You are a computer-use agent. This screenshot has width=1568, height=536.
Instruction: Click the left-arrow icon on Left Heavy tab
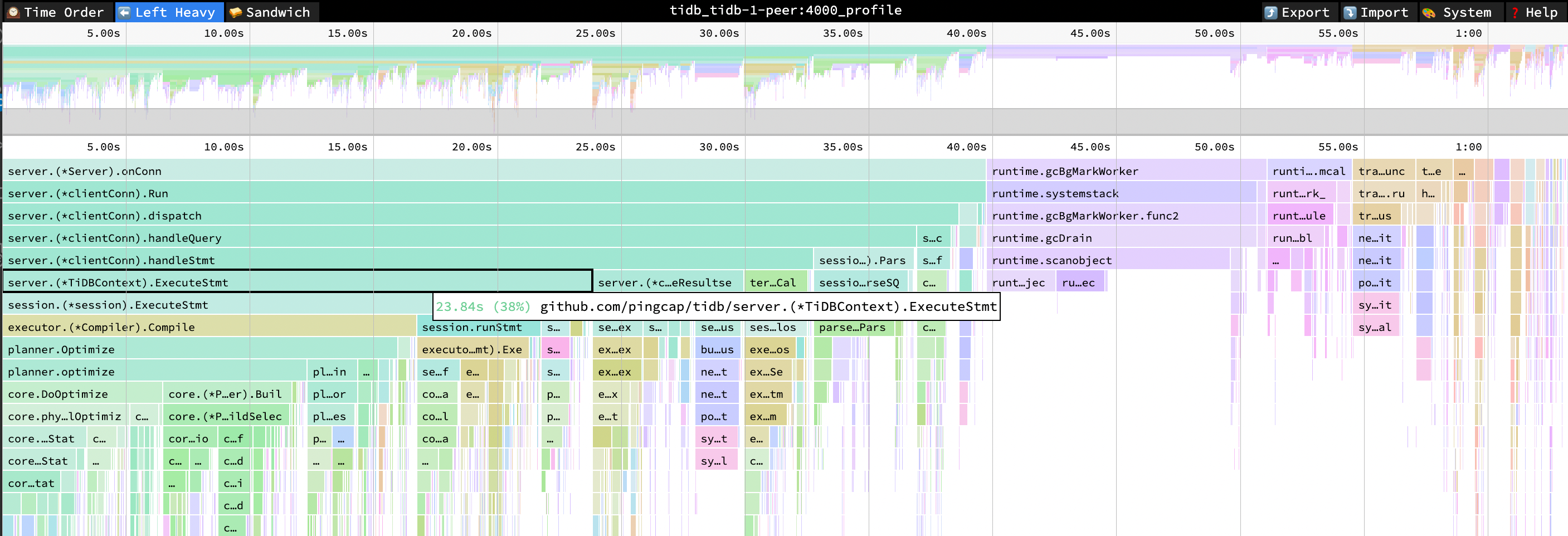click(125, 12)
